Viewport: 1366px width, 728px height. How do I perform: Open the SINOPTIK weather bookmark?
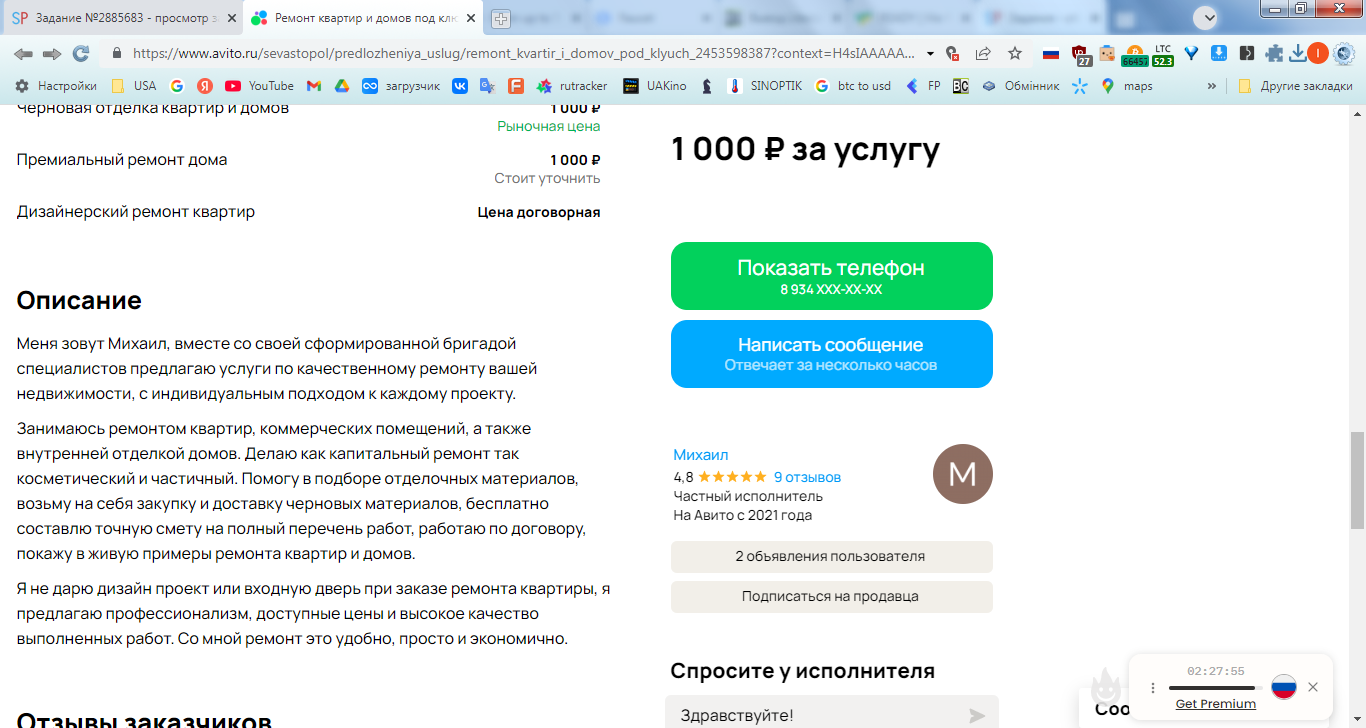(x=764, y=86)
